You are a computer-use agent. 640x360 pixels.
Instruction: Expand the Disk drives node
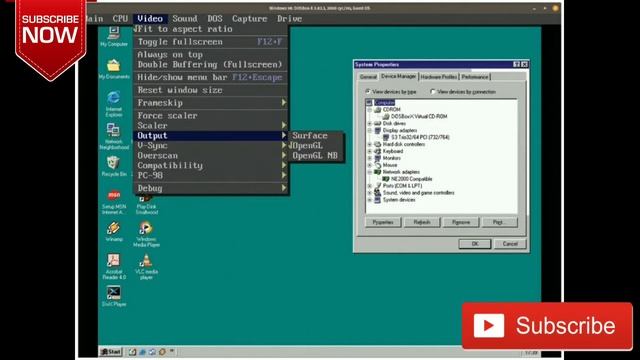(370, 123)
